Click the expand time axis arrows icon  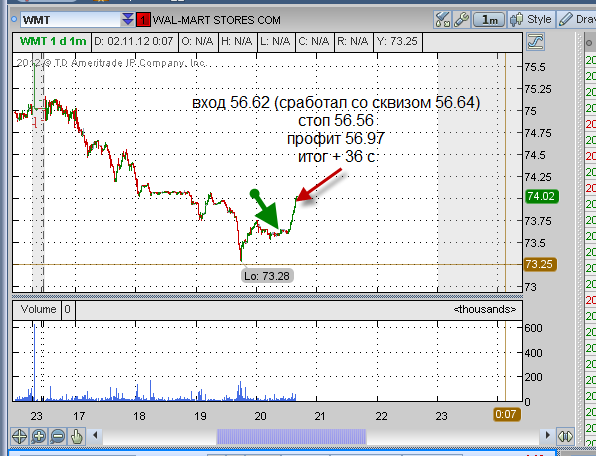[x=565, y=436]
